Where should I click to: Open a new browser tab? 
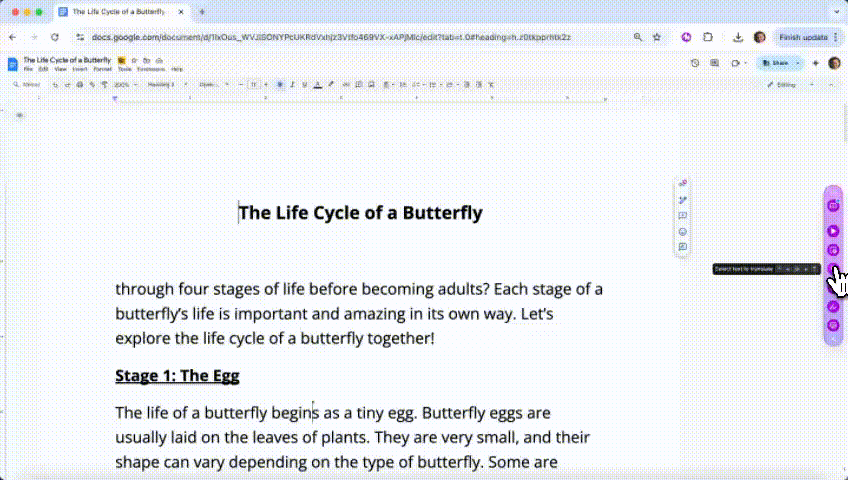tap(202, 12)
